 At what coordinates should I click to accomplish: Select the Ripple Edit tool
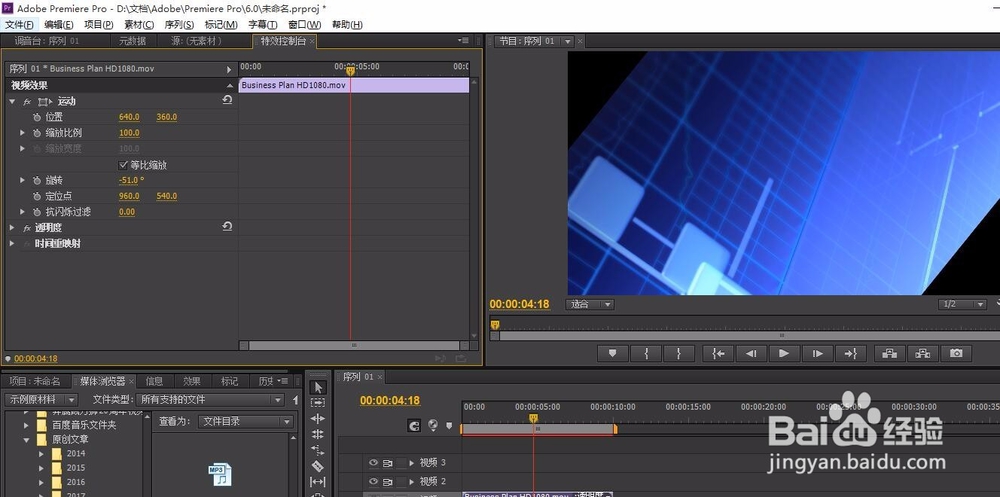pos(318,419)
